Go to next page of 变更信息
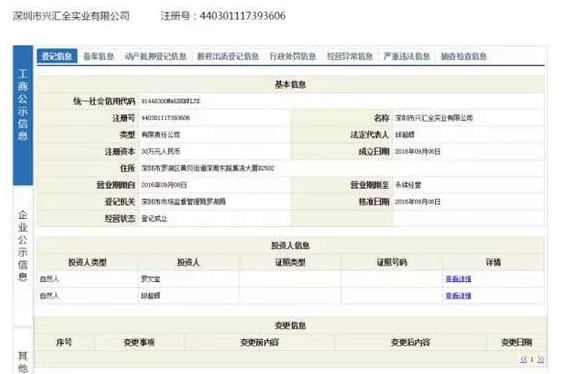The width and height of the screenshot is (567, 374). [541, 359]
